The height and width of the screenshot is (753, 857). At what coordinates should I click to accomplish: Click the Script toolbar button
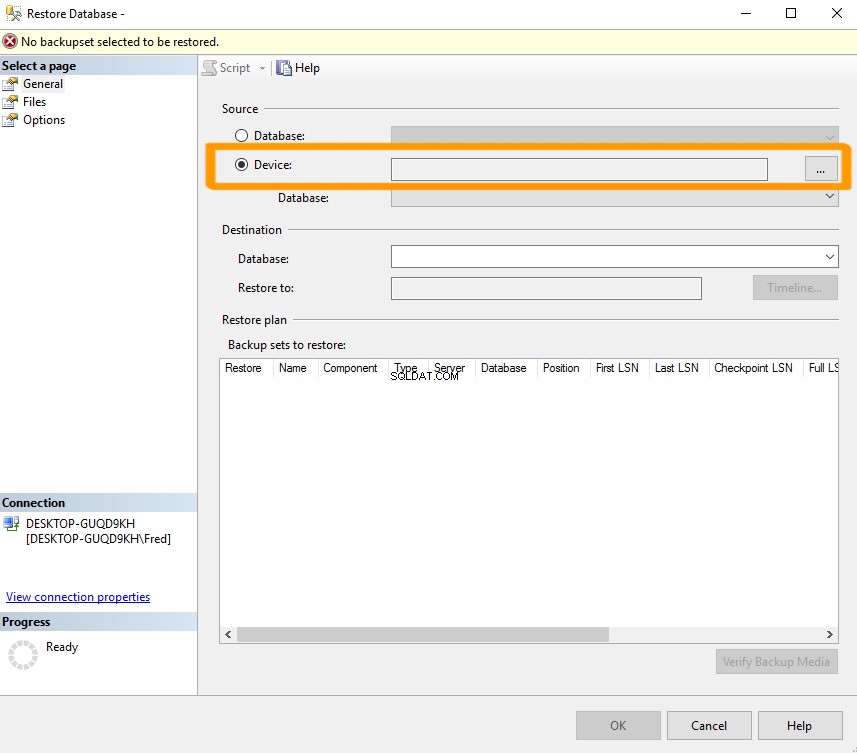click(226, 68)
